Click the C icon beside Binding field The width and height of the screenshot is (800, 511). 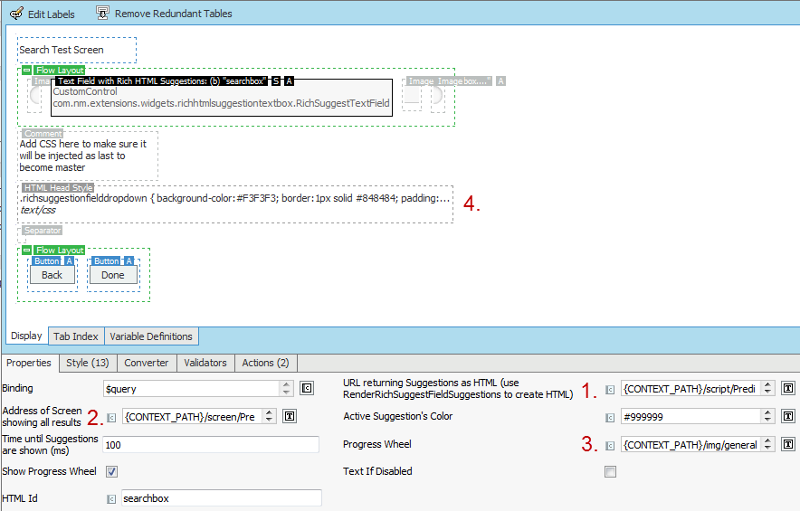click(307, 388)
